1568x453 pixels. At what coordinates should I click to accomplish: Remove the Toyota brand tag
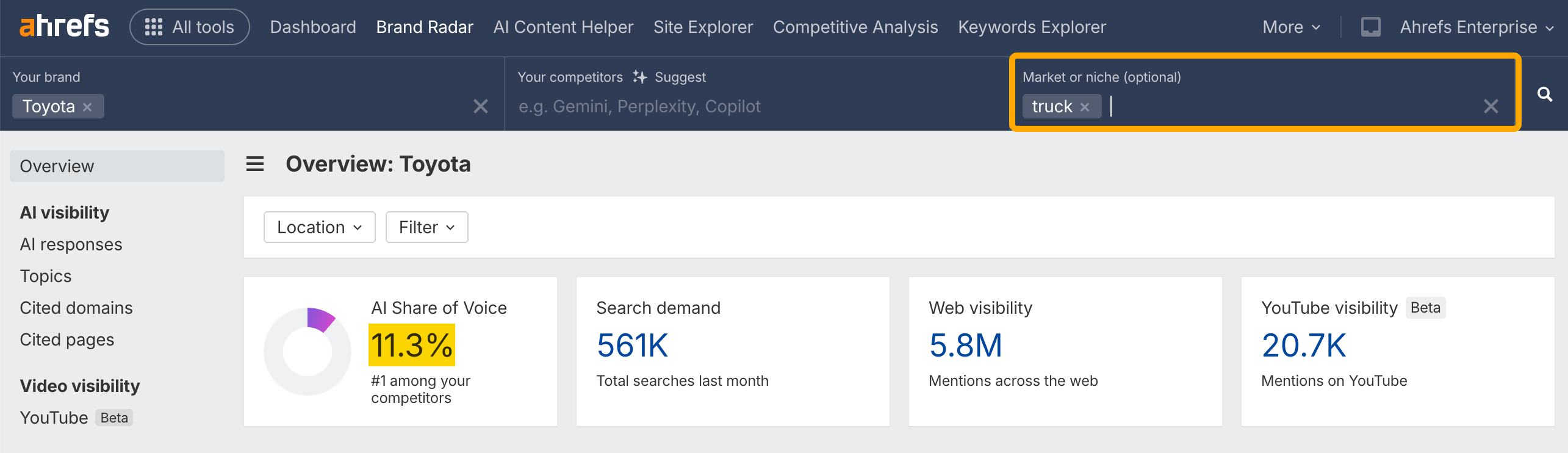pos(88,107)
